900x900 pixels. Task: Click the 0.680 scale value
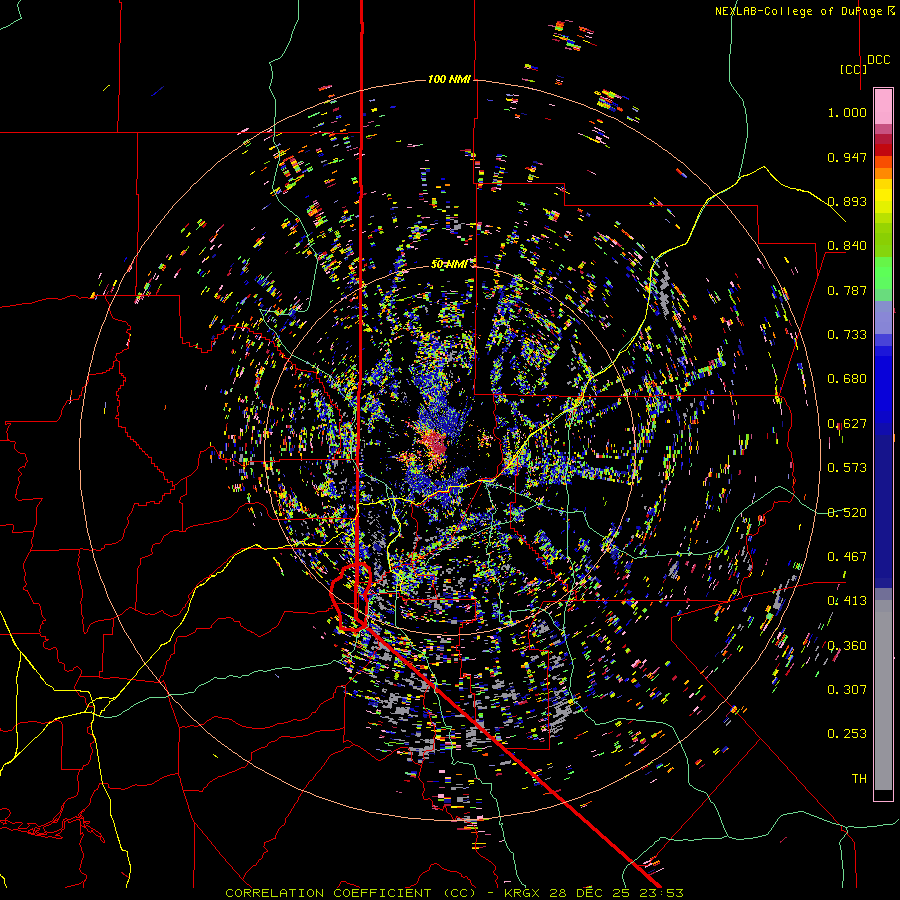(x=847, y=379)
